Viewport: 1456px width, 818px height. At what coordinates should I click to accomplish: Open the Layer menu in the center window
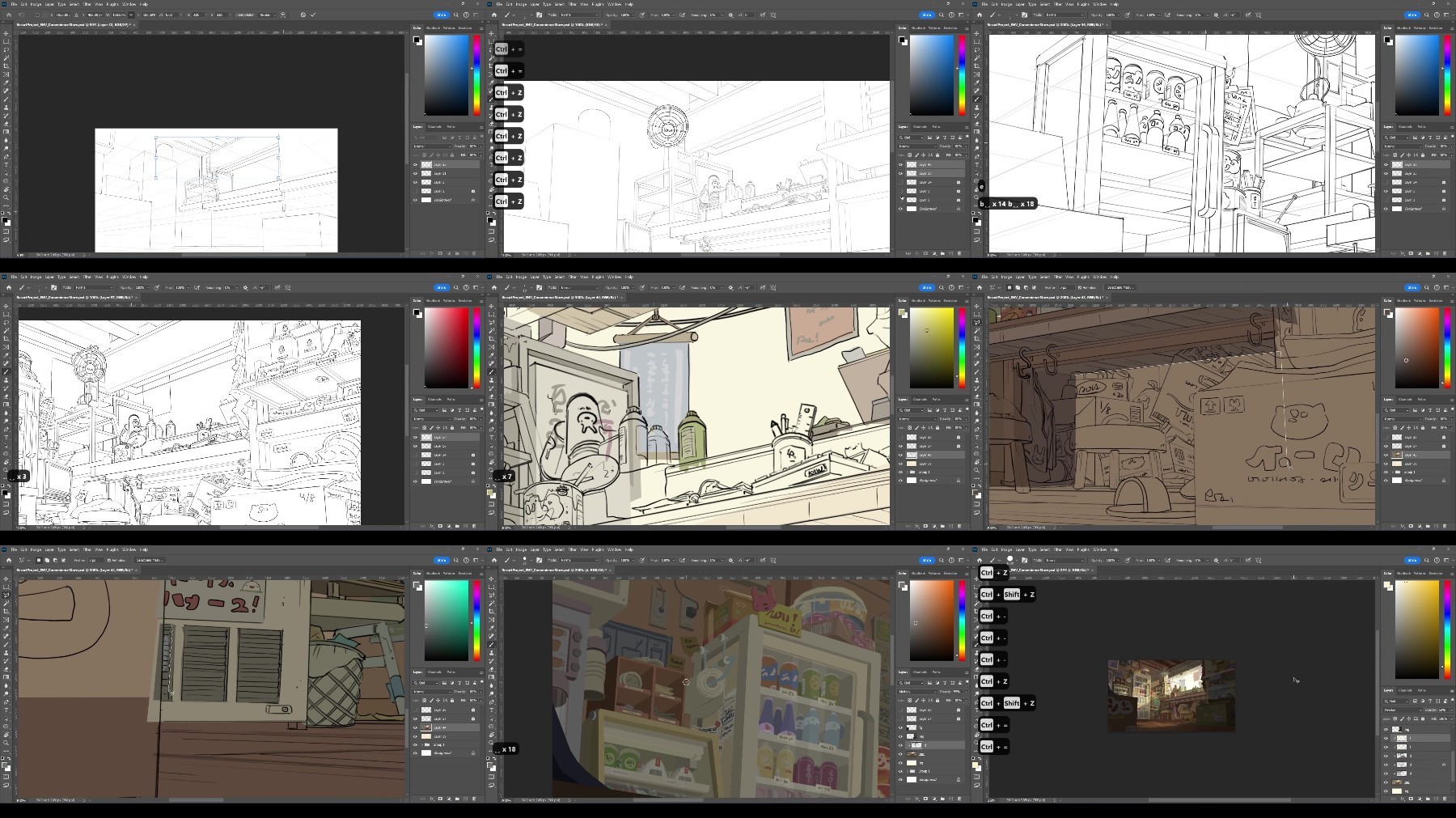click(x=535, y=277)
